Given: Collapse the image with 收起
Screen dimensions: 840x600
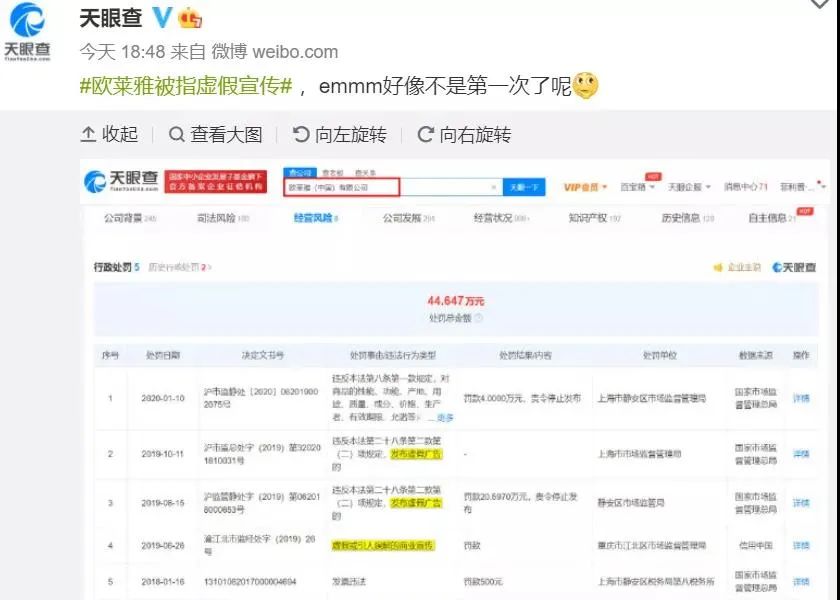Looking at the screenshot, I should click(x=109, y=134).
